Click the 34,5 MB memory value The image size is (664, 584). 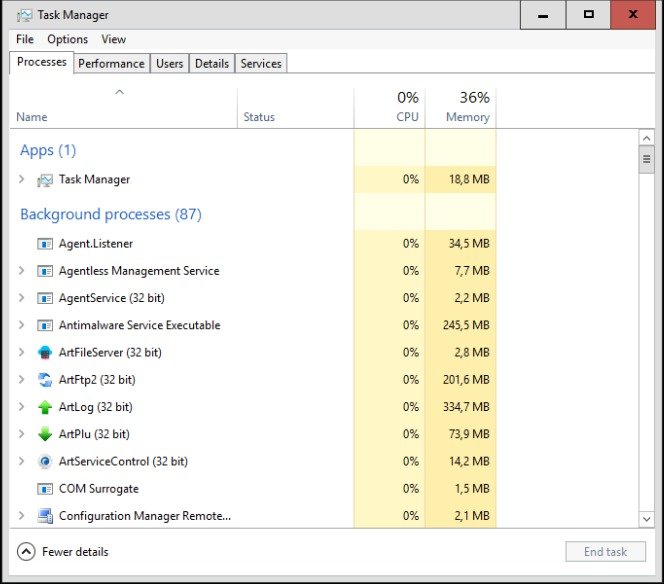469,244
